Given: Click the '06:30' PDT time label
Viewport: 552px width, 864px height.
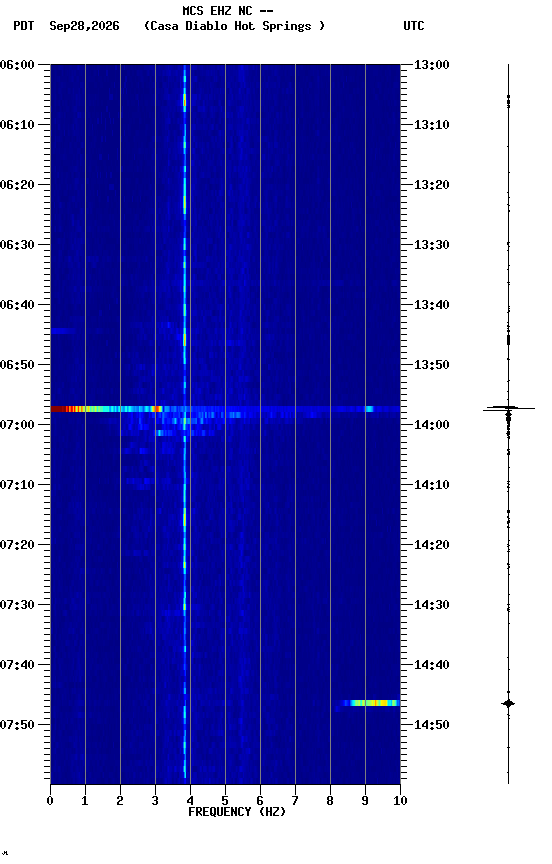Looking at the screenshot, I should click(17, 245).
